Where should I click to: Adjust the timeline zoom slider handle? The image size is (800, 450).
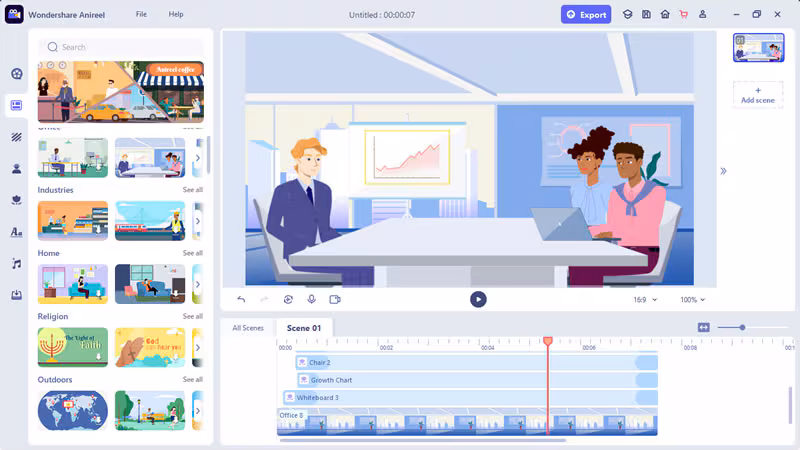(742, 327)
